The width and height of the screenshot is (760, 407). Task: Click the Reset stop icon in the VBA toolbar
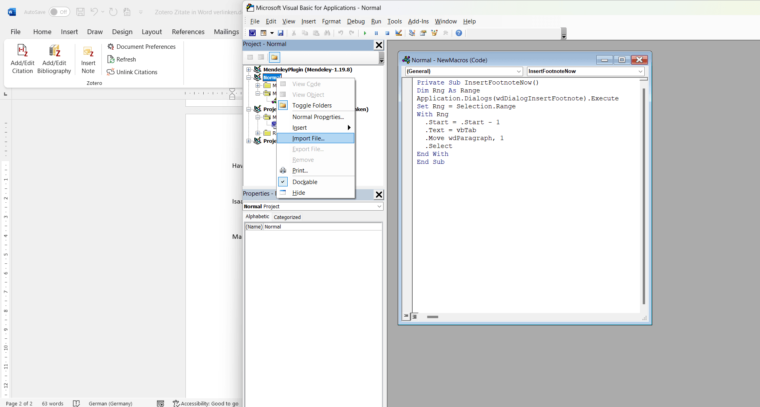tap(387, 33)
